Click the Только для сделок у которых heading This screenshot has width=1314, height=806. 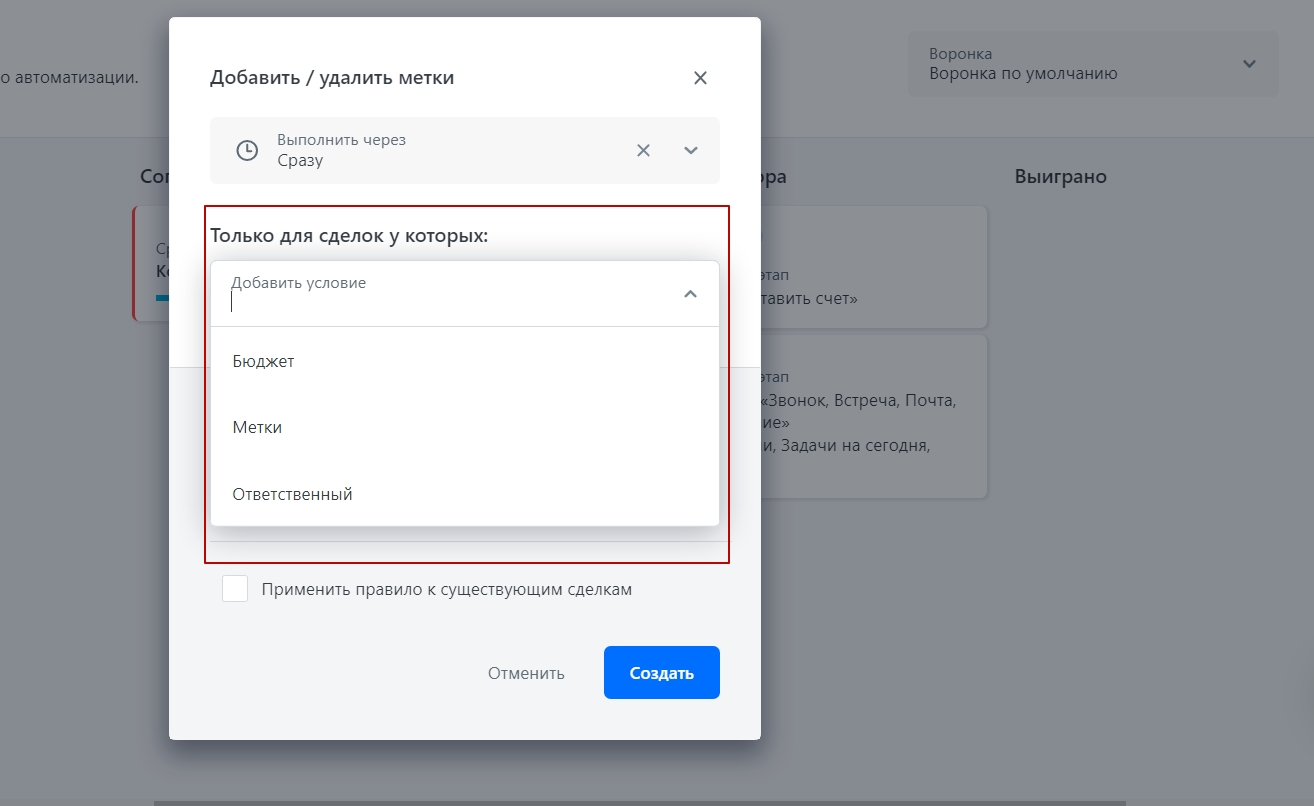[349, 237]
